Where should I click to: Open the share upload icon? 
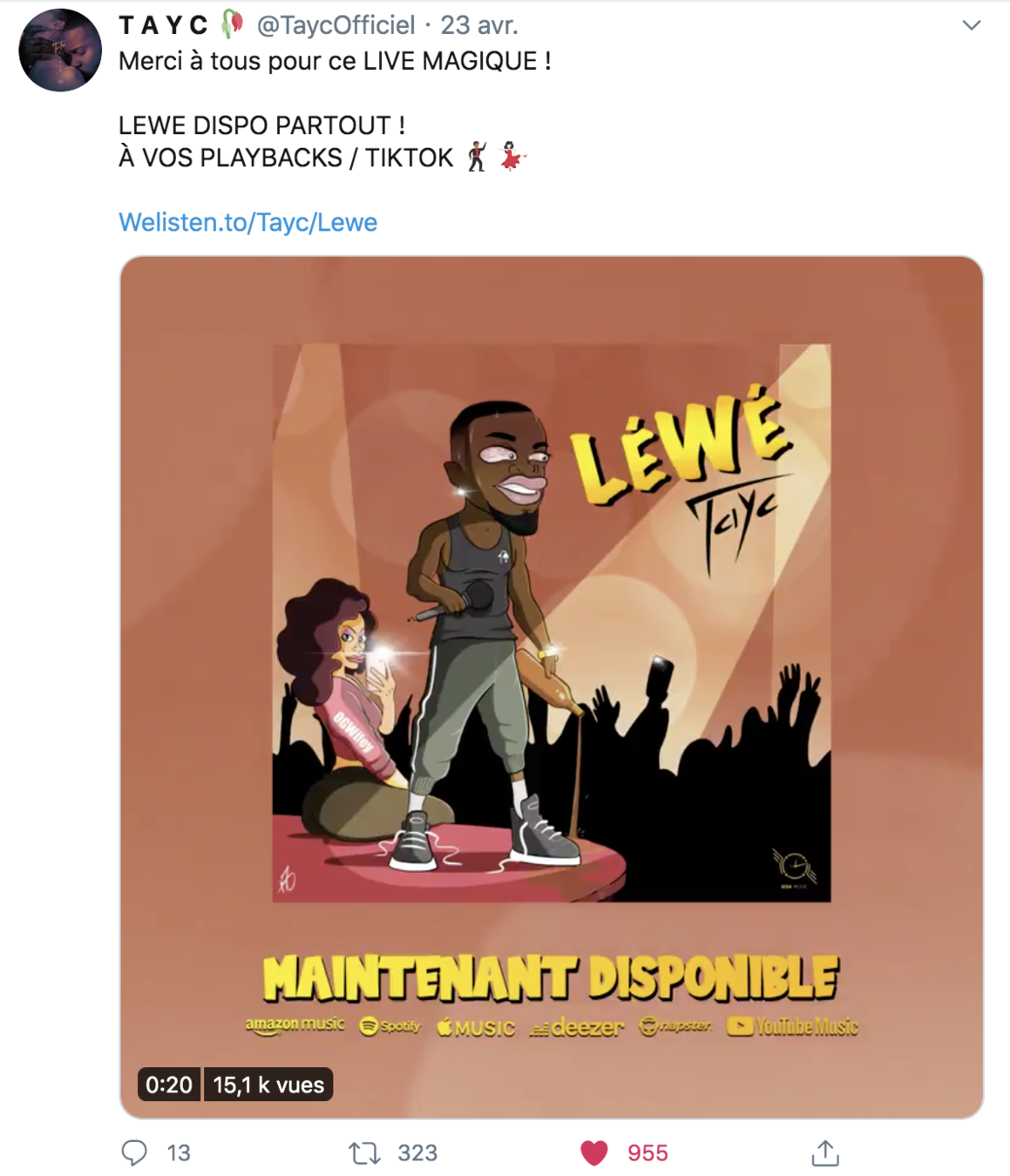(x=824, y=1152)
